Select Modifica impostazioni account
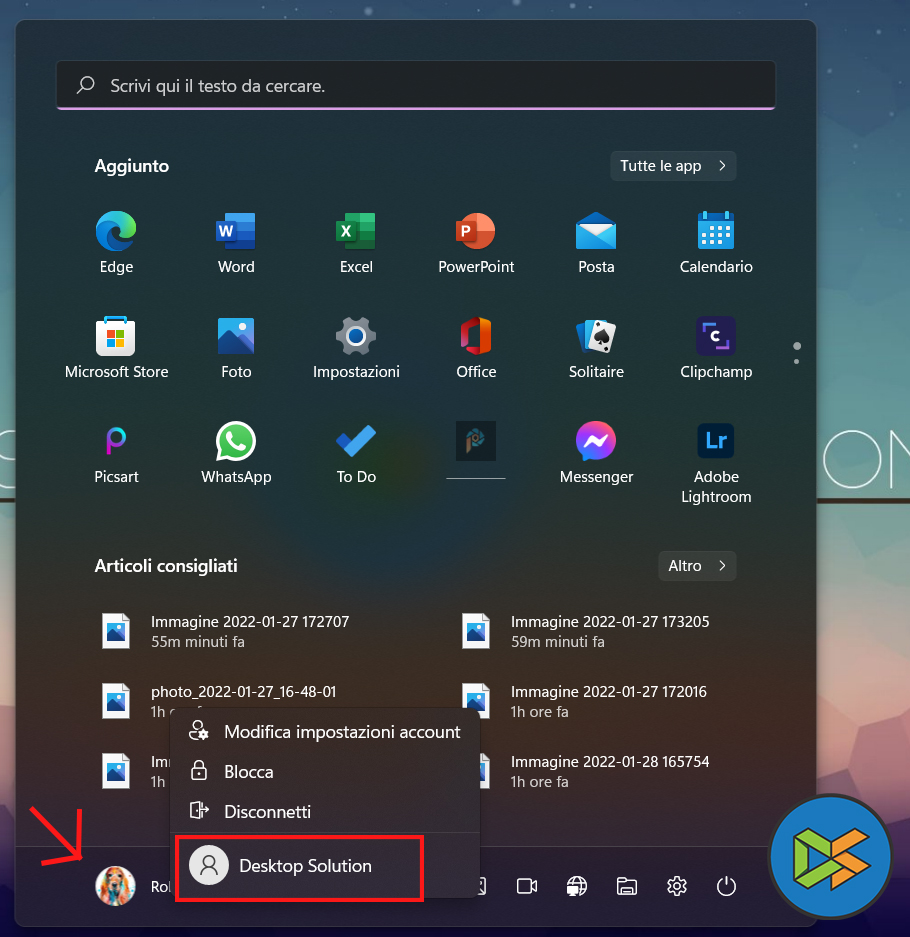Screen dimensions: 910x937 tap(324, 731)
